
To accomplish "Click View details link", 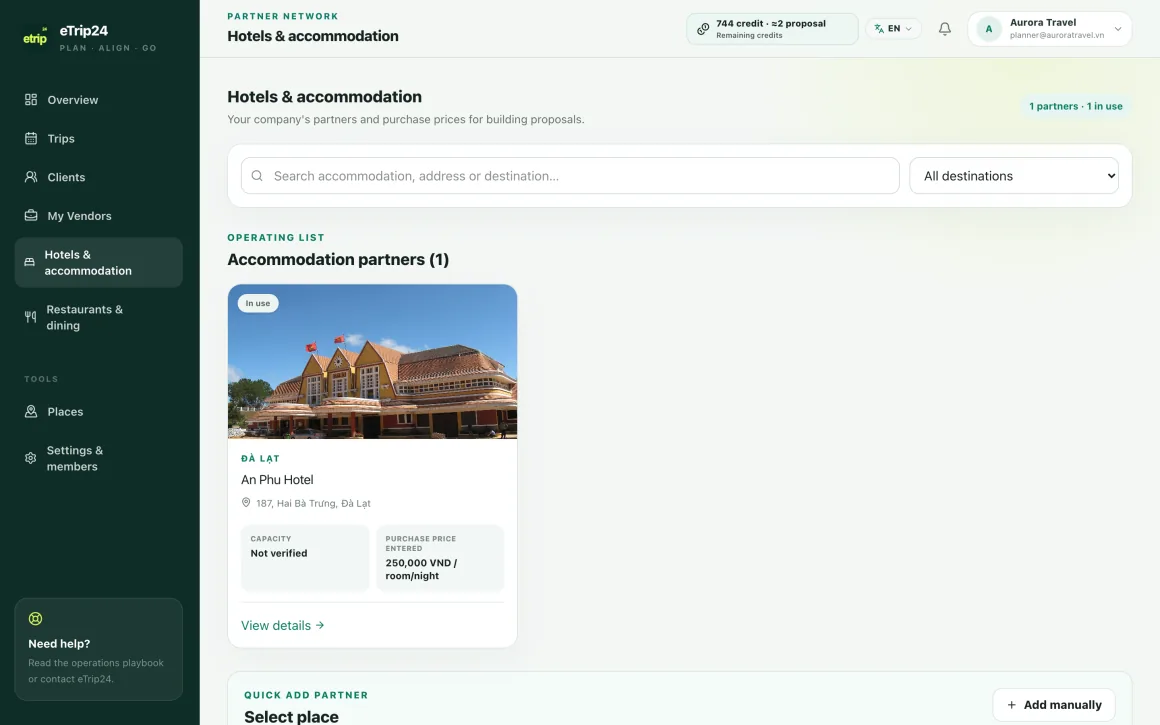I will click(283, 625).
